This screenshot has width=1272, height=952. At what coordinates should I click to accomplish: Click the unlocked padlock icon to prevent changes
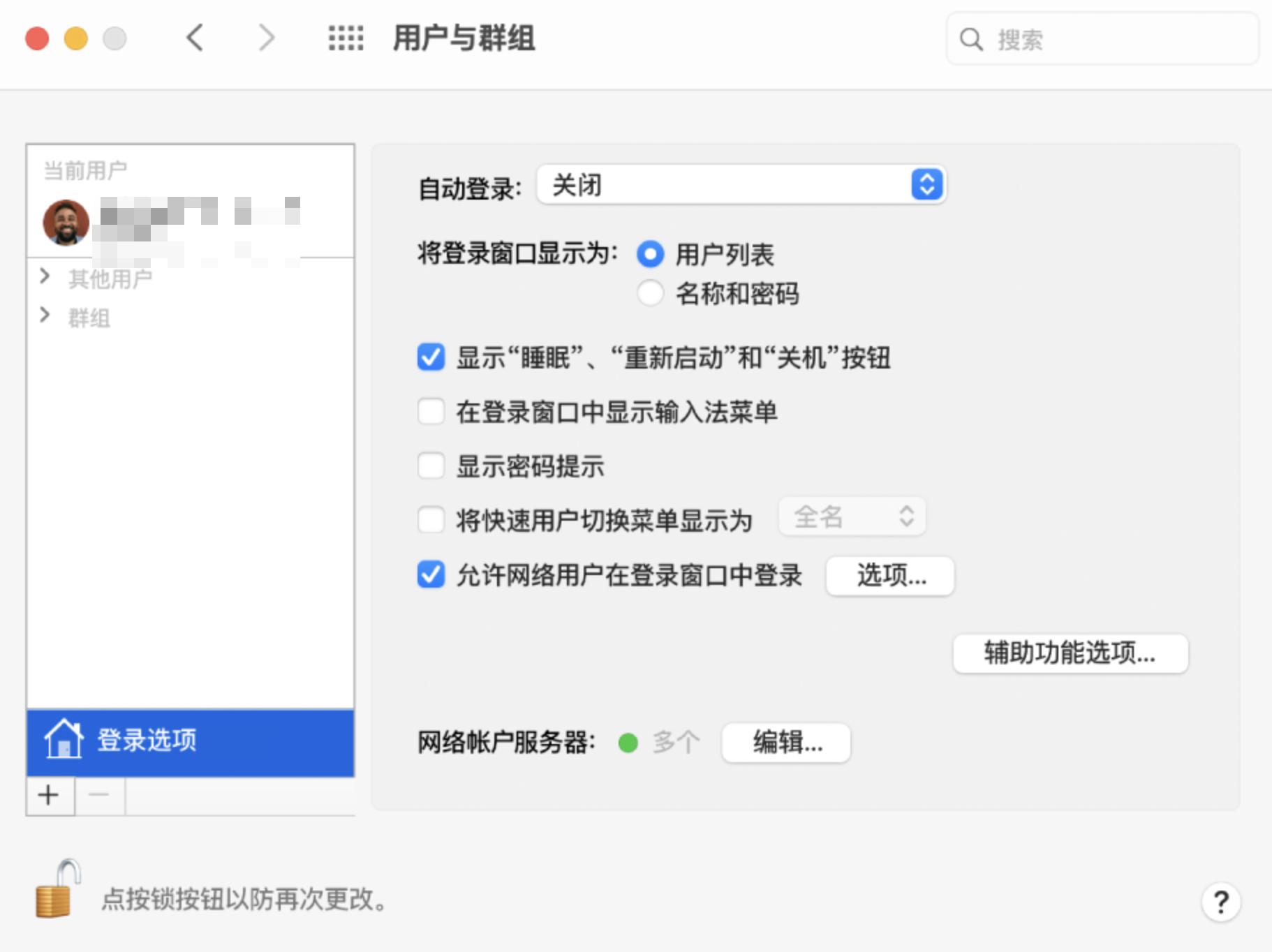(x=55, y=901)
